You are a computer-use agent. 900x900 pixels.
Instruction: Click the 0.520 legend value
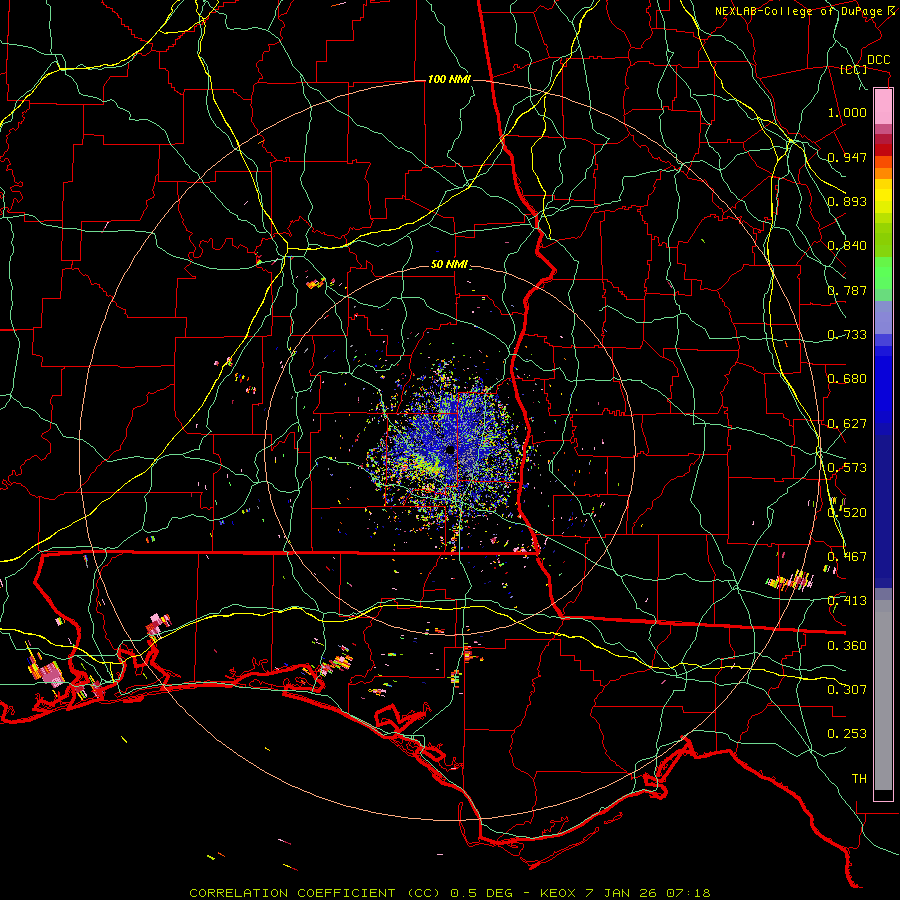pyautogui.click(x=847, y=513)
